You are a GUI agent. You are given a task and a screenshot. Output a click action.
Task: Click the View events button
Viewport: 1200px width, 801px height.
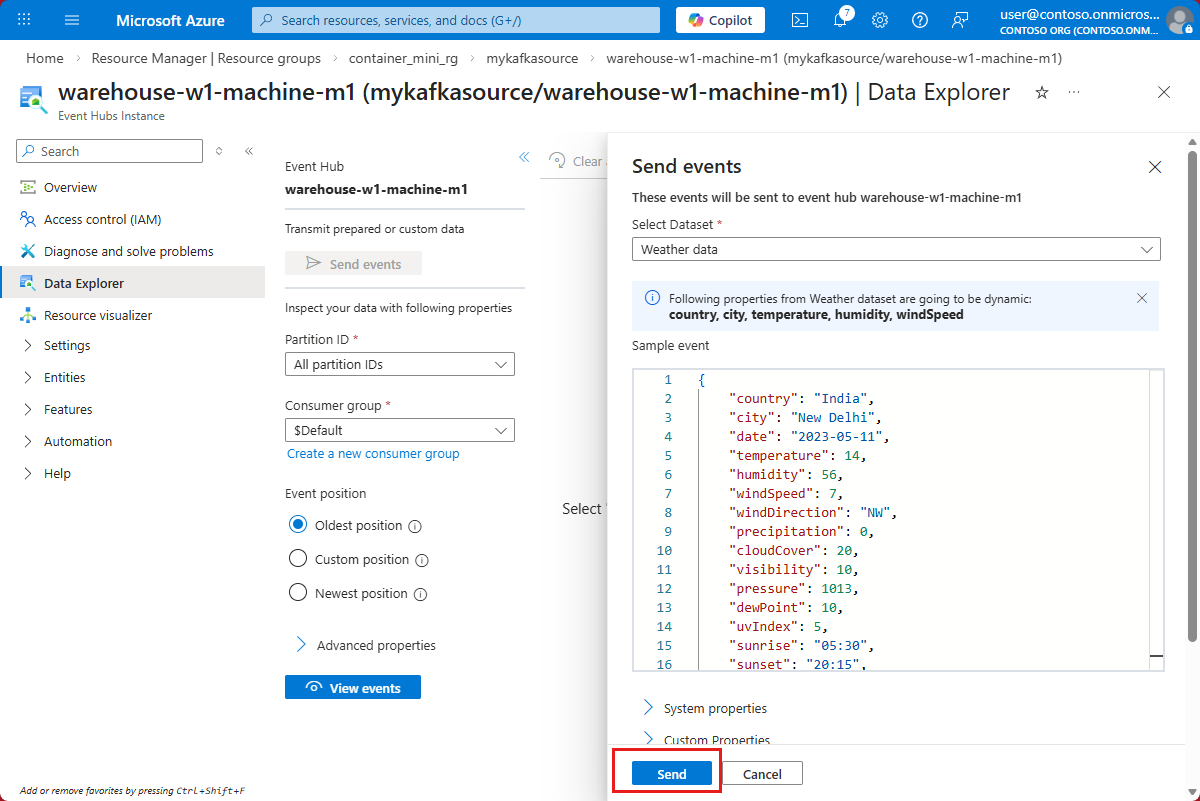tap(353, 688)
